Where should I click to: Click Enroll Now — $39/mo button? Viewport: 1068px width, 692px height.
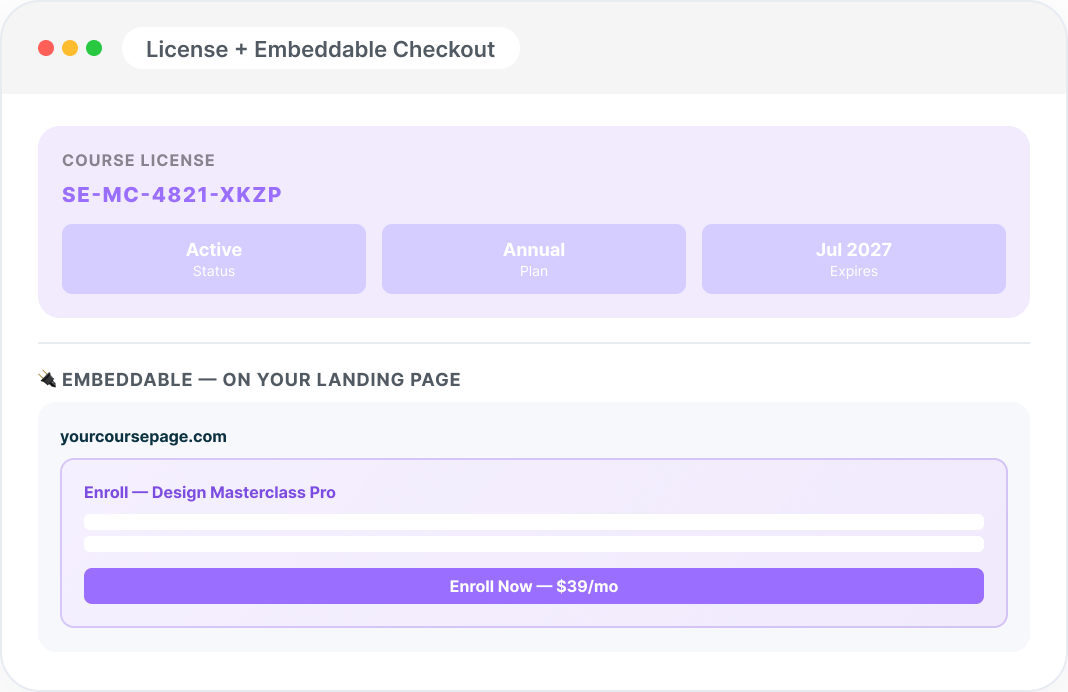(x=534, y=586)
